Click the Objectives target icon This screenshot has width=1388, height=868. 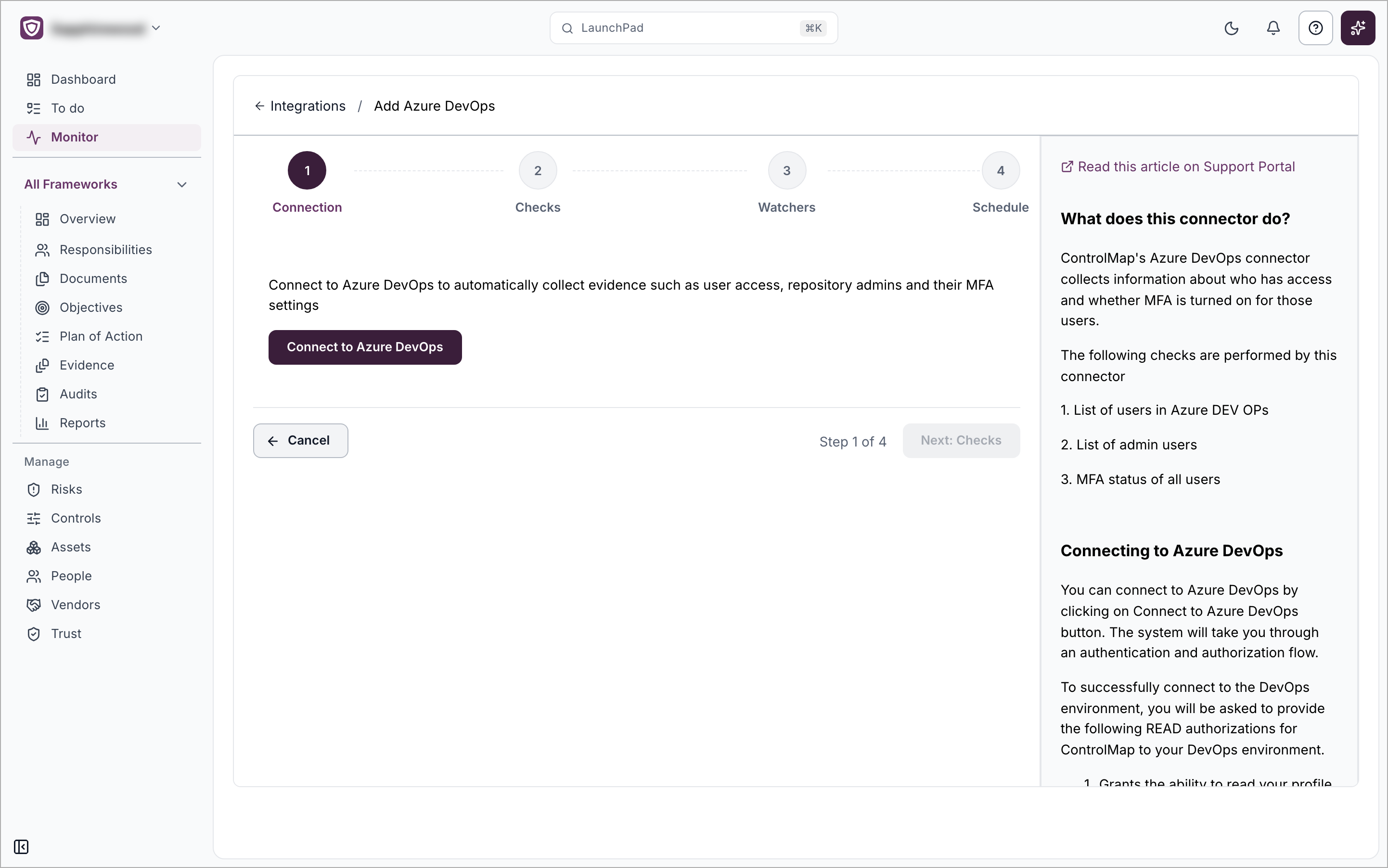click(x=42, y=308)
